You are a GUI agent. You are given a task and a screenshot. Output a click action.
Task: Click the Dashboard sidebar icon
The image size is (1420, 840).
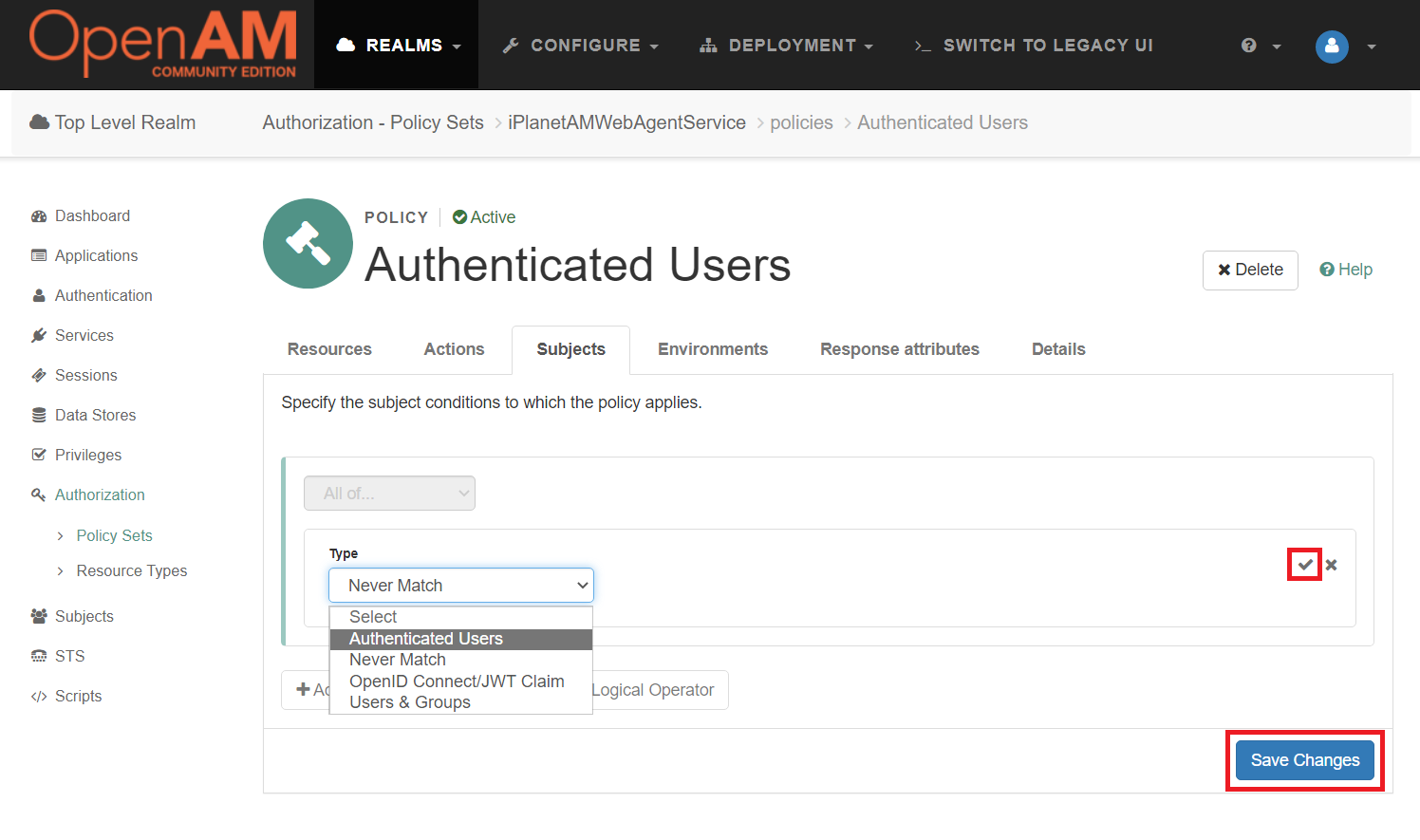(x=39, y=216)
